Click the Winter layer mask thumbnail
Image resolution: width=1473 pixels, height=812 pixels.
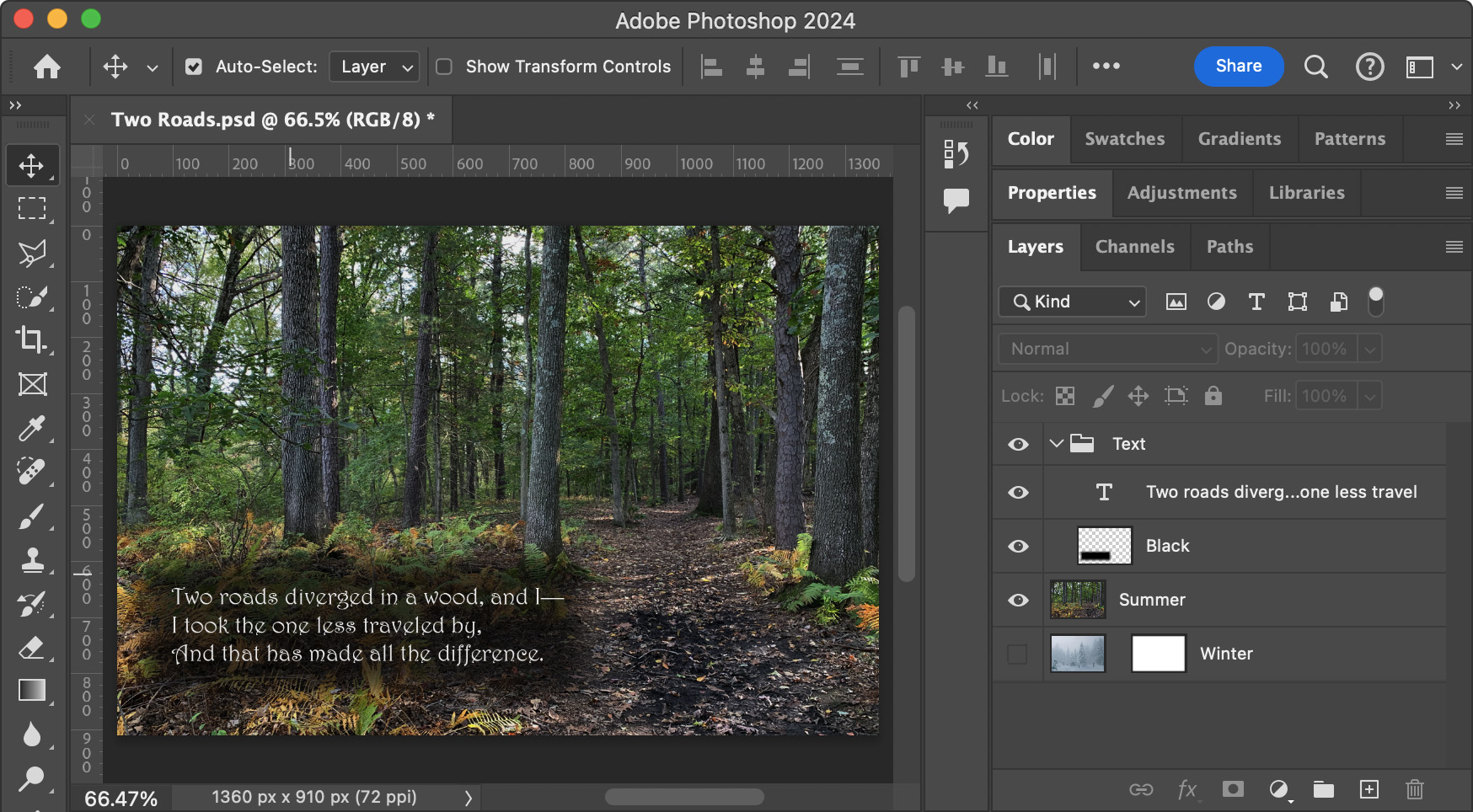click(x=1158, y=654)
